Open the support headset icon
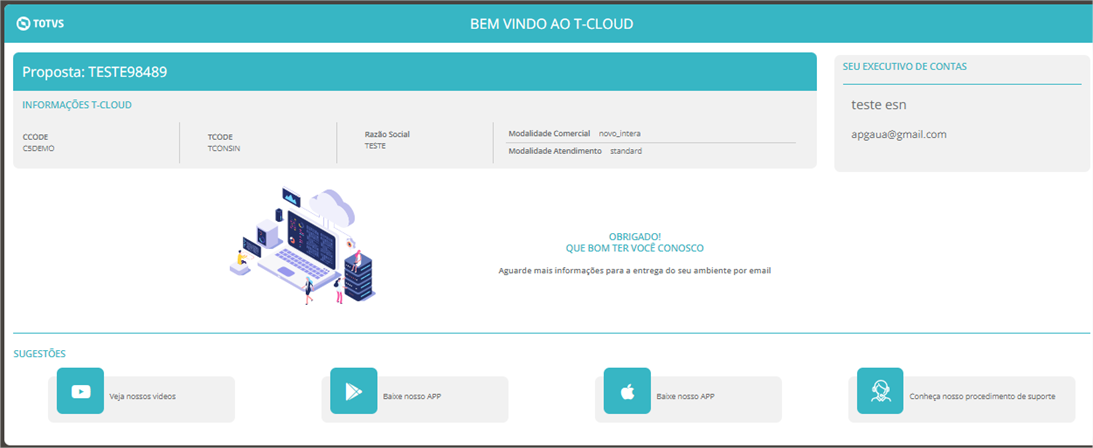Screen dimensions: 1093x448 (x=880, y=391)
